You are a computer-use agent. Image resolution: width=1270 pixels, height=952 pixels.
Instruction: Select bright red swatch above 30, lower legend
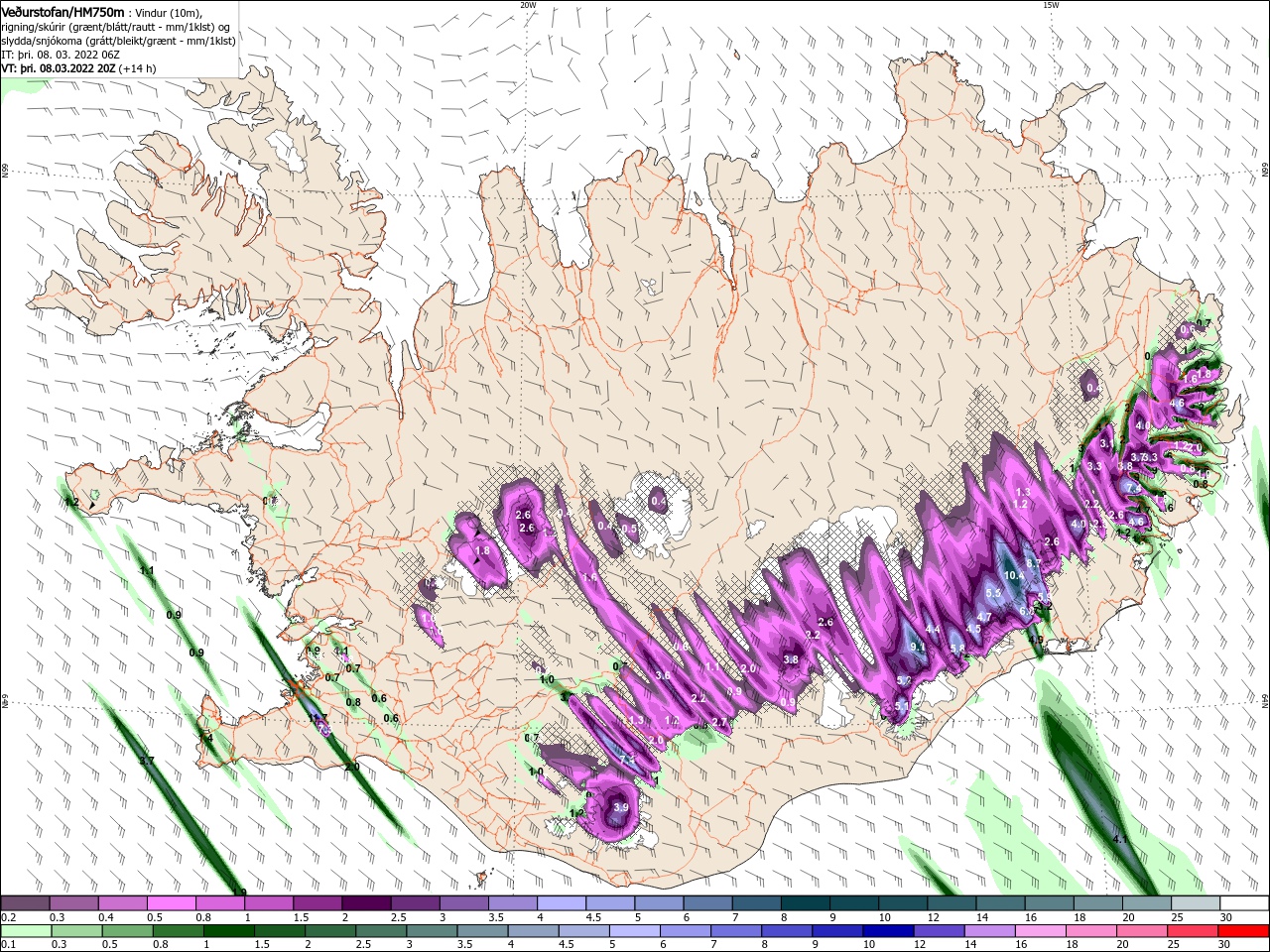tap(1244, 930)
